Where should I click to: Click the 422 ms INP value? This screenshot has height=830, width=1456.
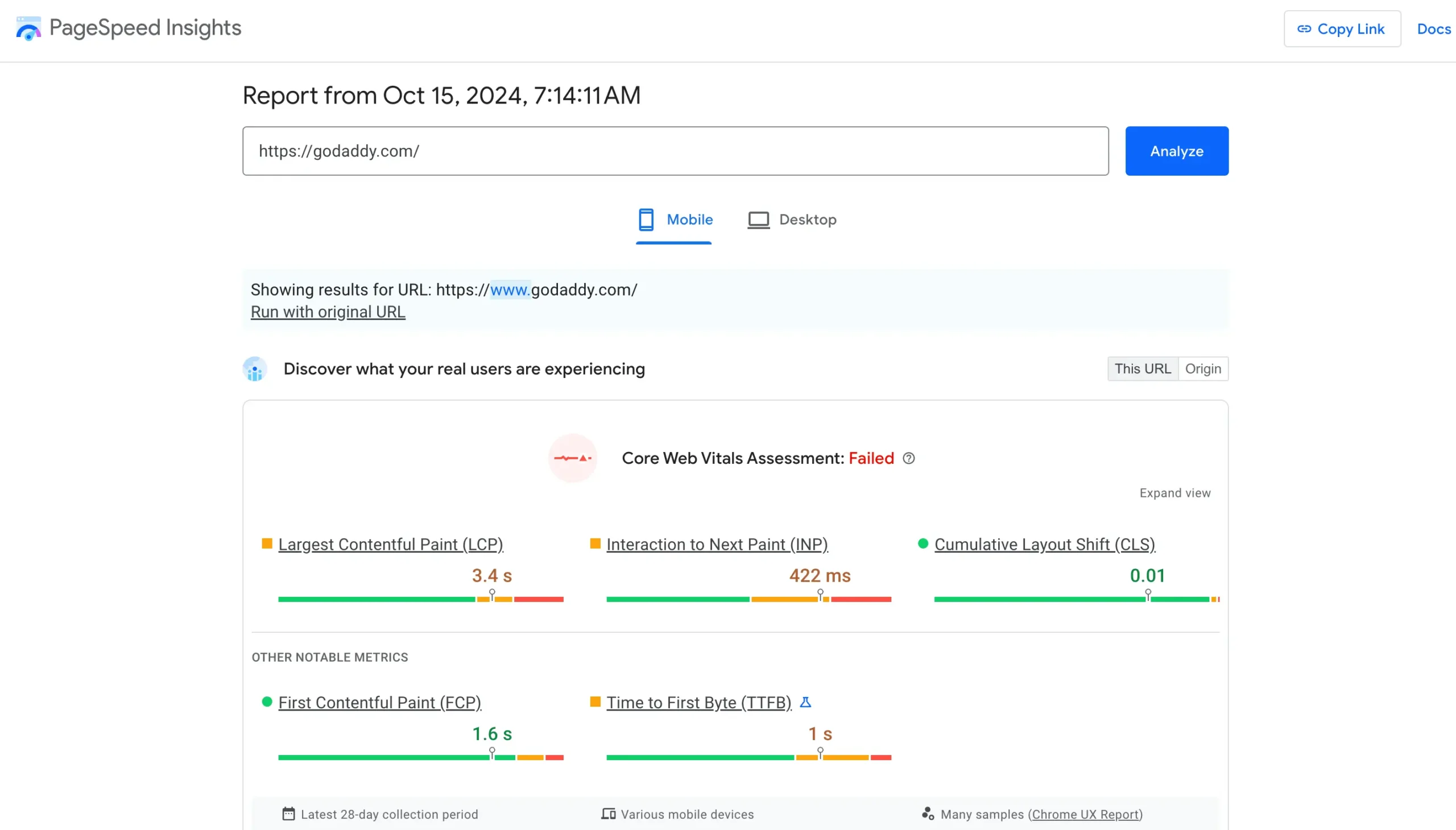[x=820, y=576]
